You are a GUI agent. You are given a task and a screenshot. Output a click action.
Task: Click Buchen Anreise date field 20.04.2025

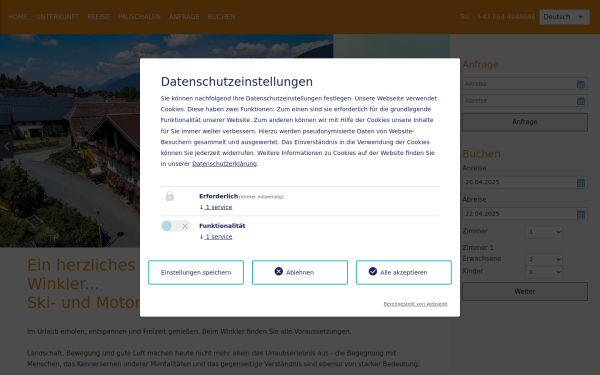[x=525, y=182]
